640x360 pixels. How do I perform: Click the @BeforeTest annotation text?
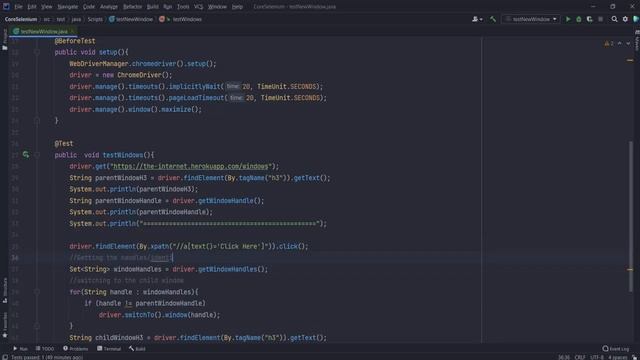(x=75, y=41)
